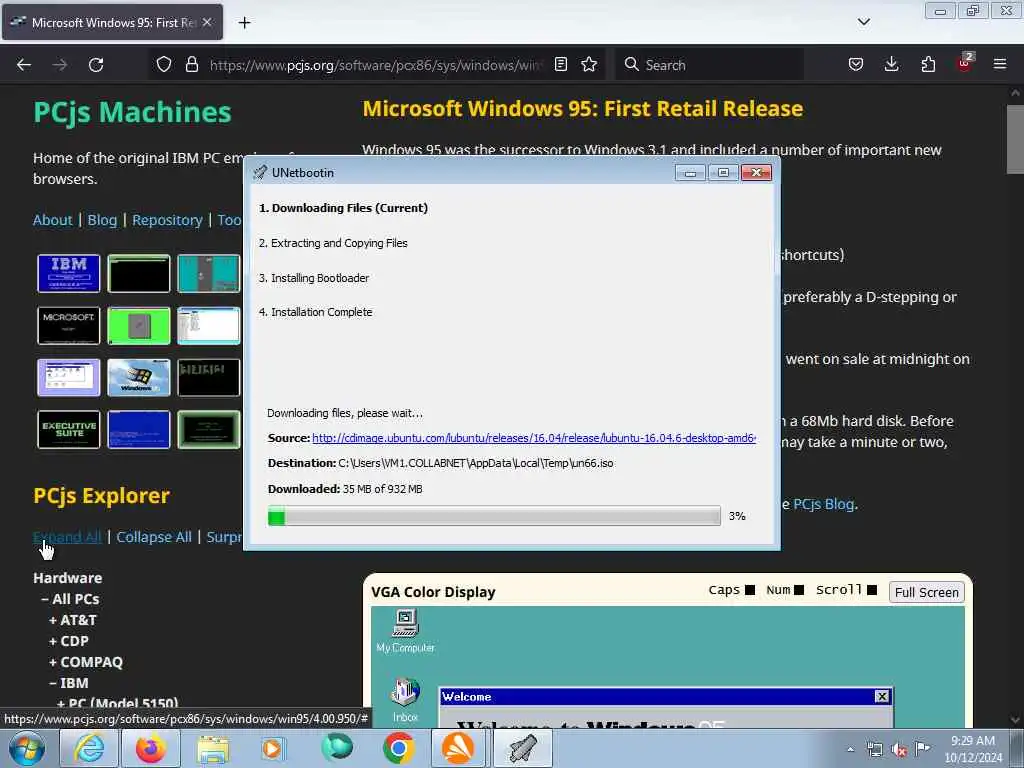
Task: Open a new tab with plus button
Action: 244,23
